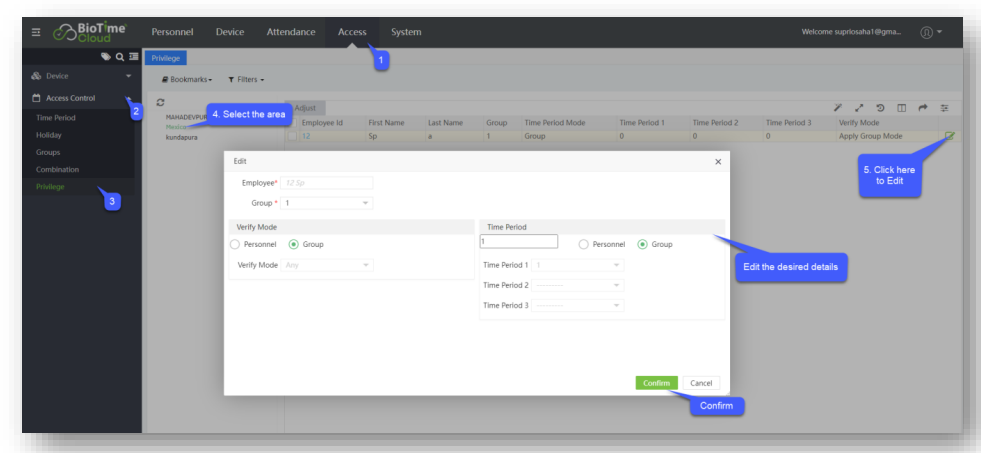Click the green Confirm button
Viewport: 981px width, 453px height.
(x=656, y=383)
